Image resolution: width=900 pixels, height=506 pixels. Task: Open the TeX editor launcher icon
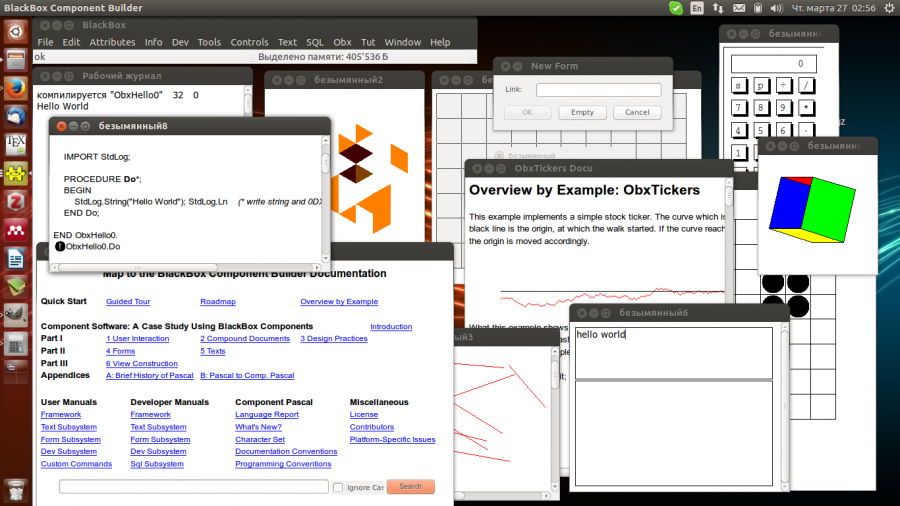click(x=15, y=146)
